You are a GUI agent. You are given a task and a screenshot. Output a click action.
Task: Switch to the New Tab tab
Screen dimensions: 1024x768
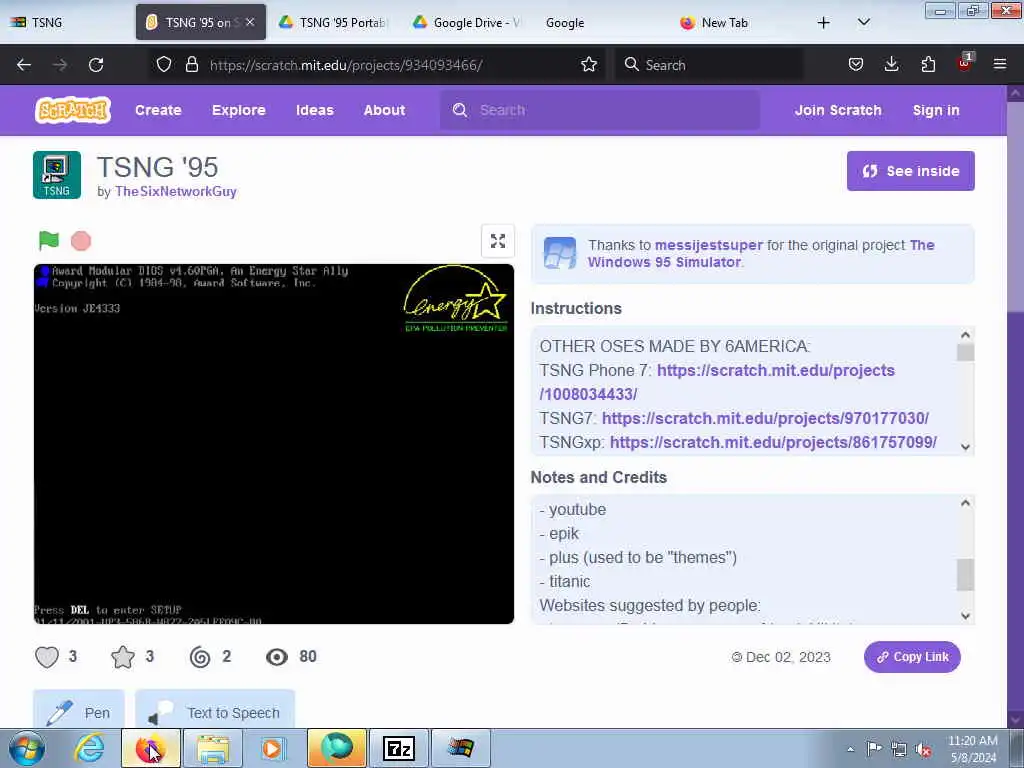pyautogui.click(x=735, y=22)
